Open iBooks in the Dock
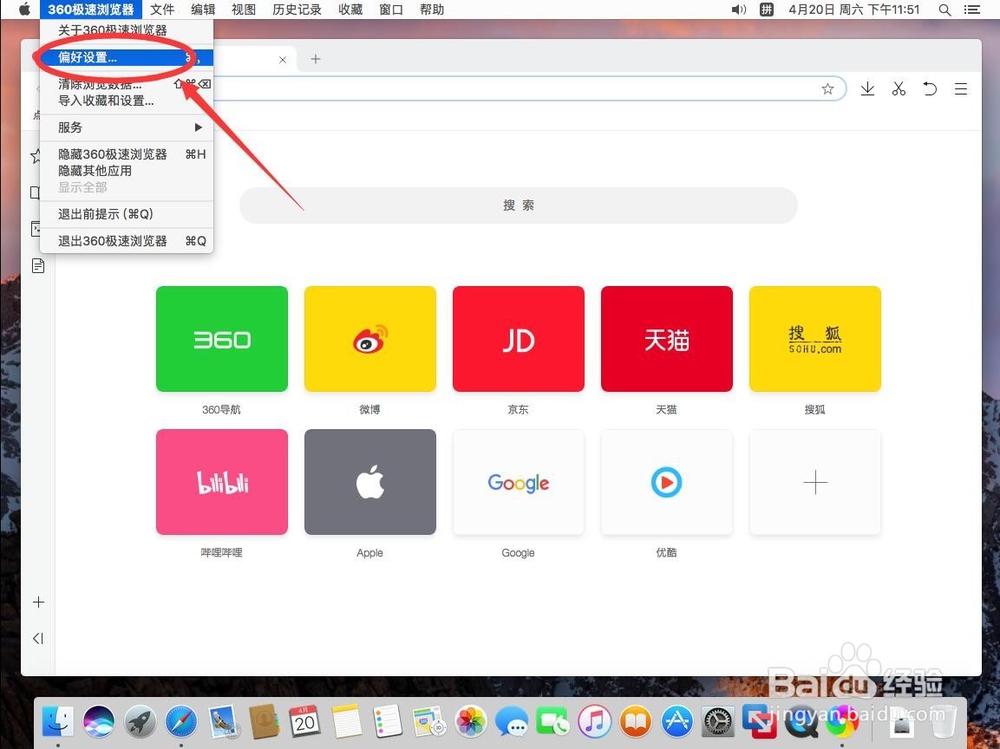This screenshot has height=749, width=1000. [x=636, y=722]
